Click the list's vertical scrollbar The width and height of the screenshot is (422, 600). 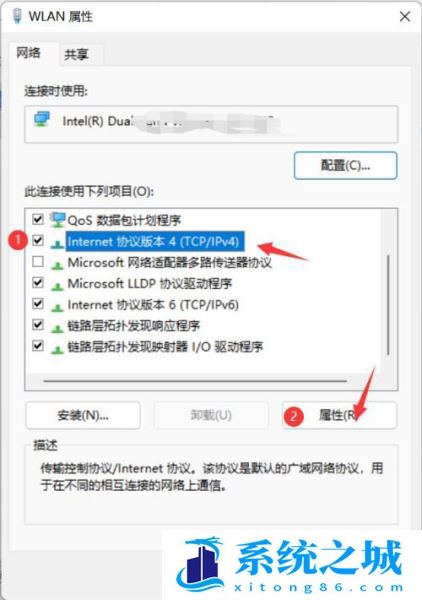pyautogui.click(x=388, y=305)
